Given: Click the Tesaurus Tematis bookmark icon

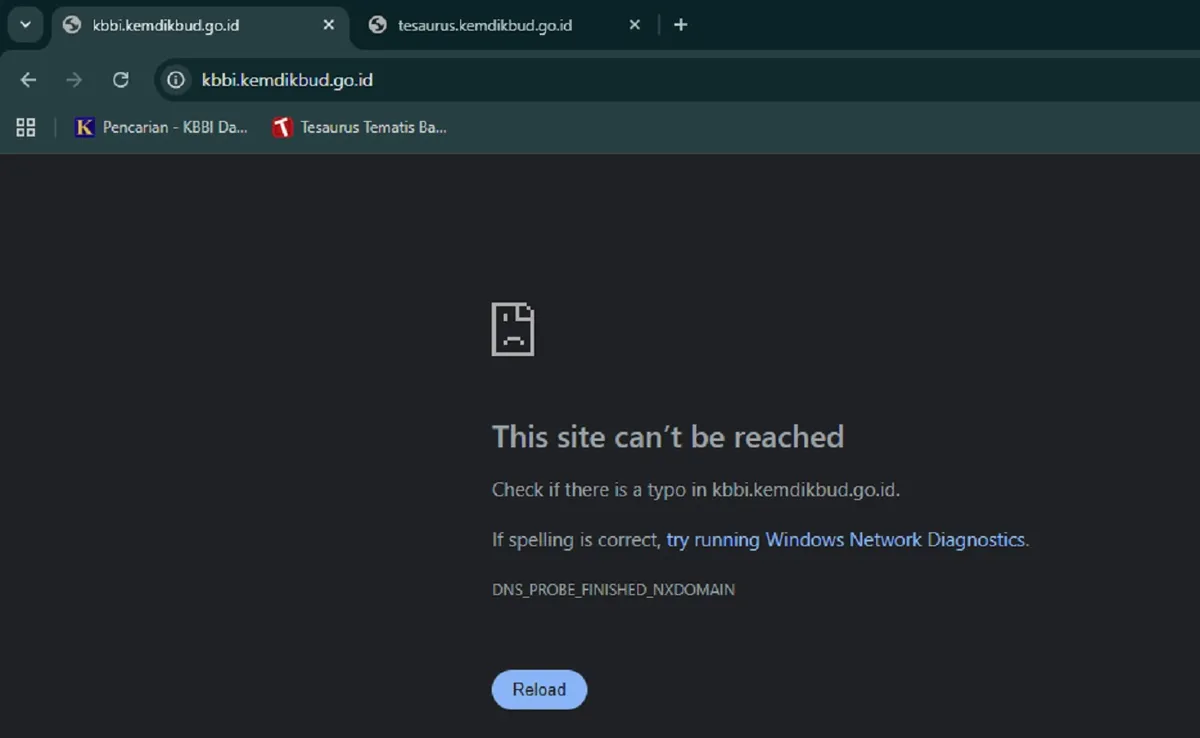Looking at the screenshot, I should click(x=280, y=127).
